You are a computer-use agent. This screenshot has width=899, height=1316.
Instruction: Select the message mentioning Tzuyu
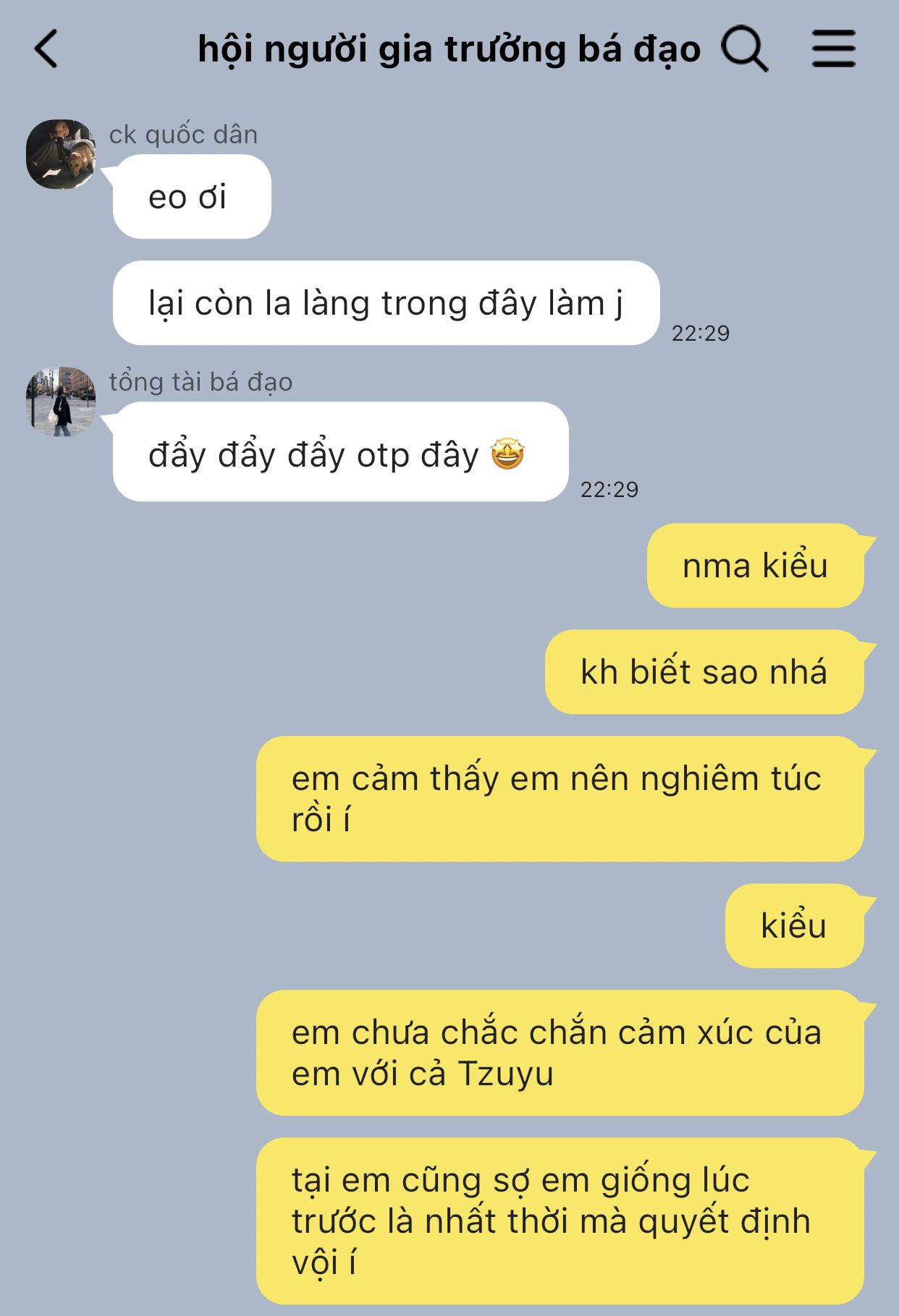pos(560,1053)
